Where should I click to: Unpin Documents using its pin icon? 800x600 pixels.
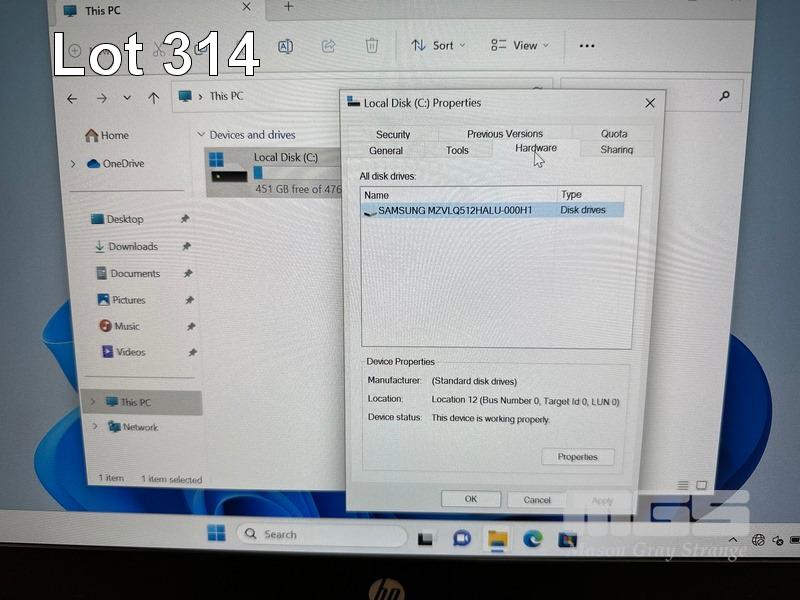click(x=188, y=273)
